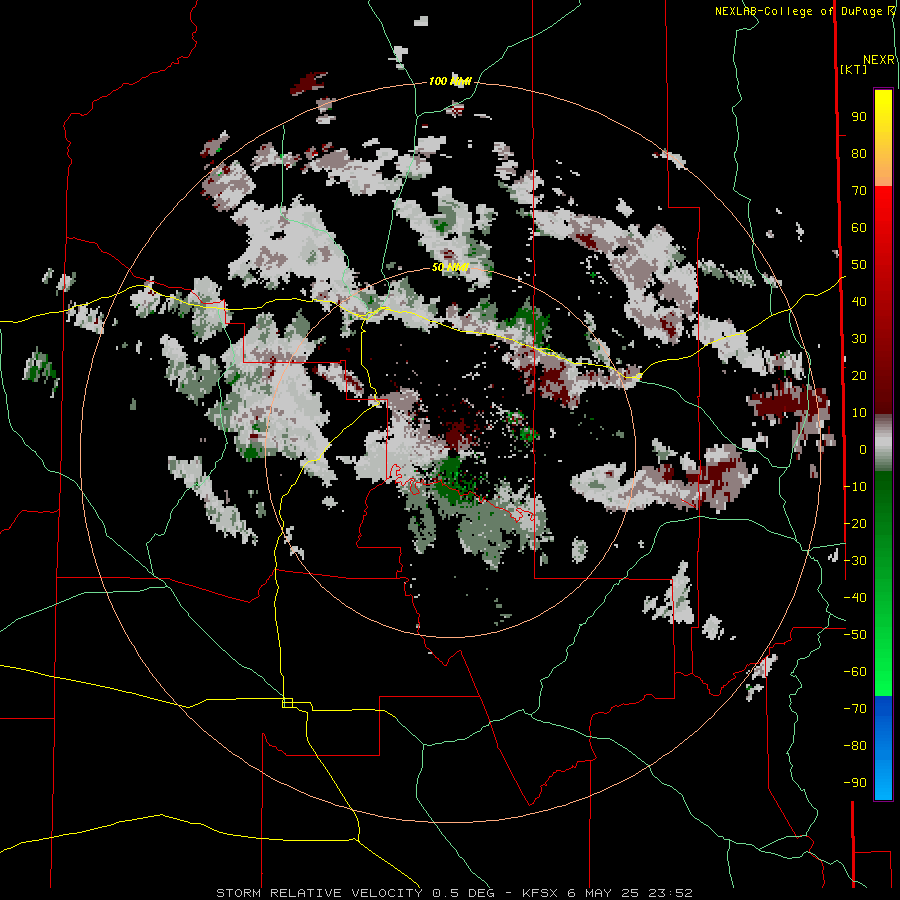Click the 60 value on the velocity scale
Image resolution: width=900 pixels, height=900 pixels.
[x=859, y=228]
